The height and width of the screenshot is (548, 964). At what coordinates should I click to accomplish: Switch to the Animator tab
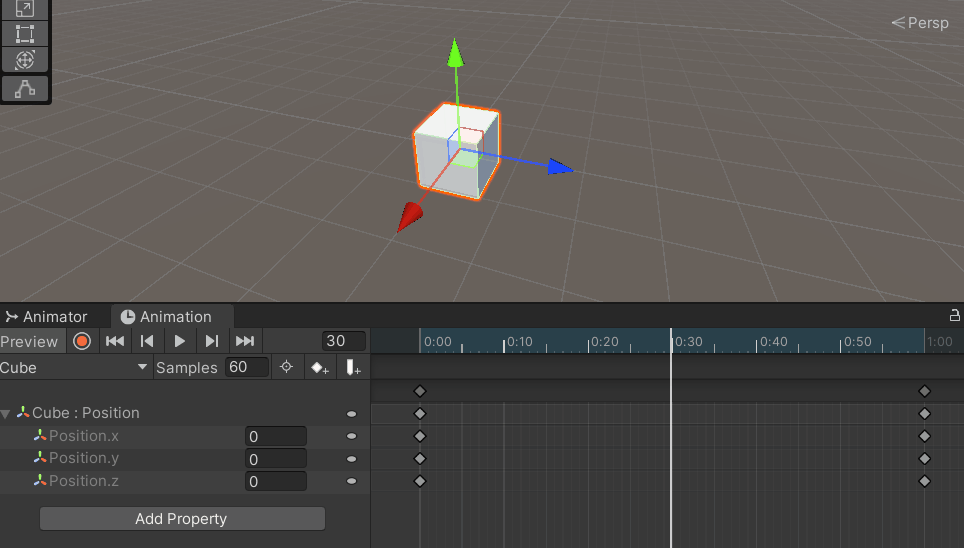pyautogui.click(x=46, y=317)
